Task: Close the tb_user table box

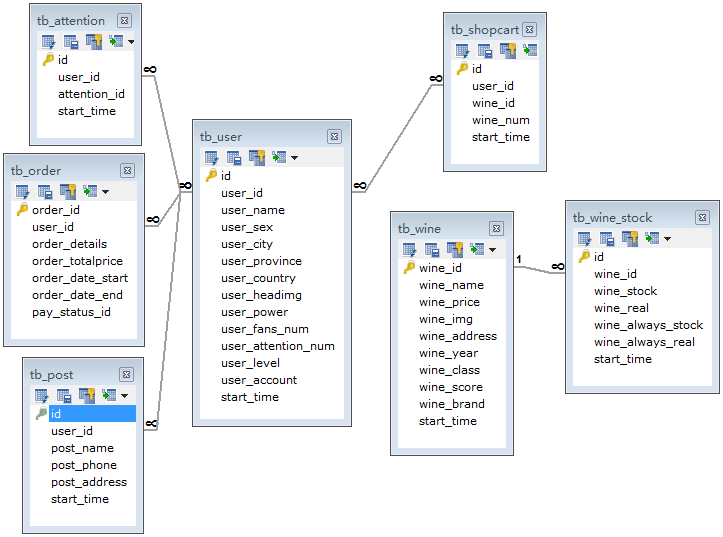Action: 334,137
